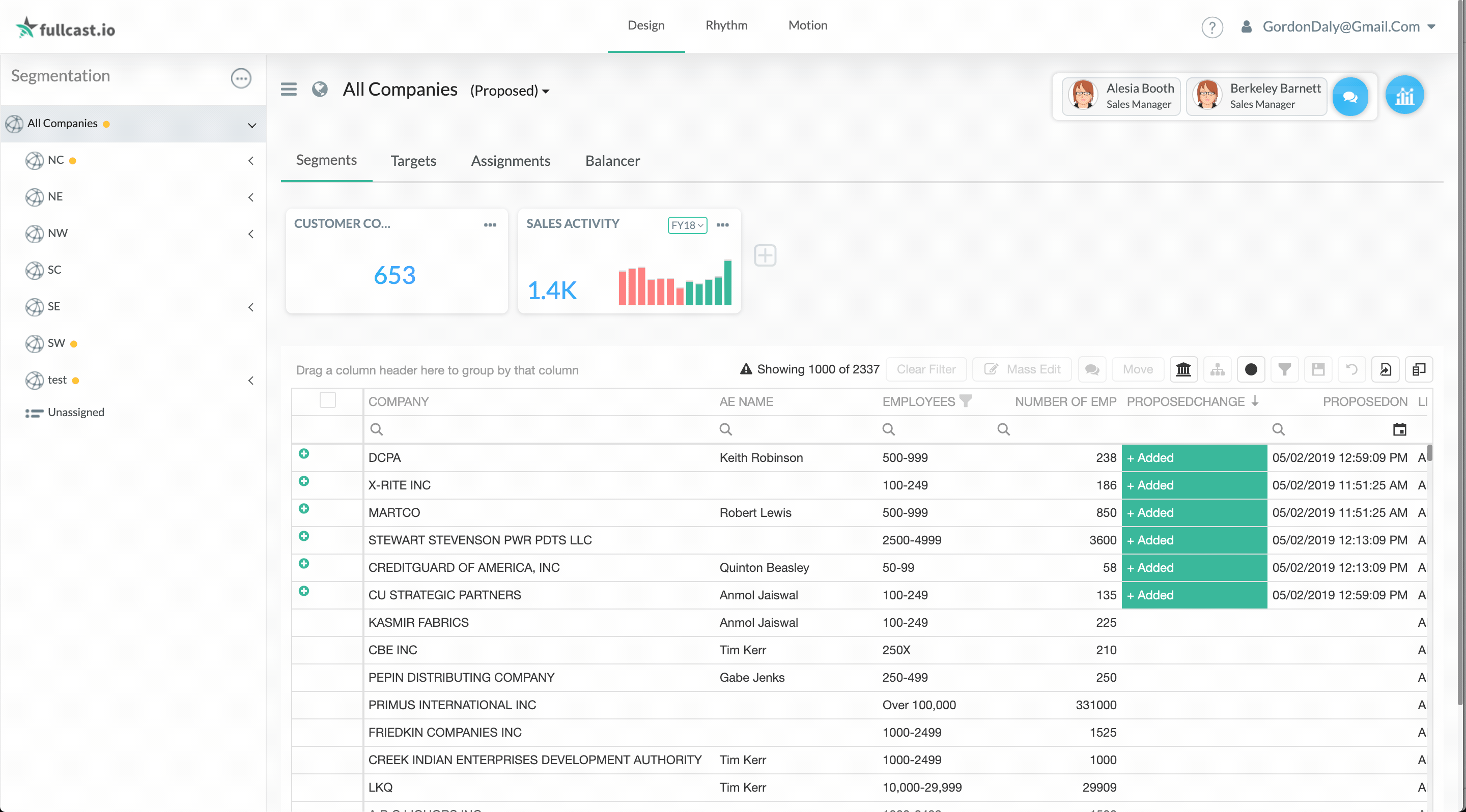This screenshot has width=1466, height=812.
Task: Click the Company column search field
Action: pyautogui.click(x=539, y=429)
